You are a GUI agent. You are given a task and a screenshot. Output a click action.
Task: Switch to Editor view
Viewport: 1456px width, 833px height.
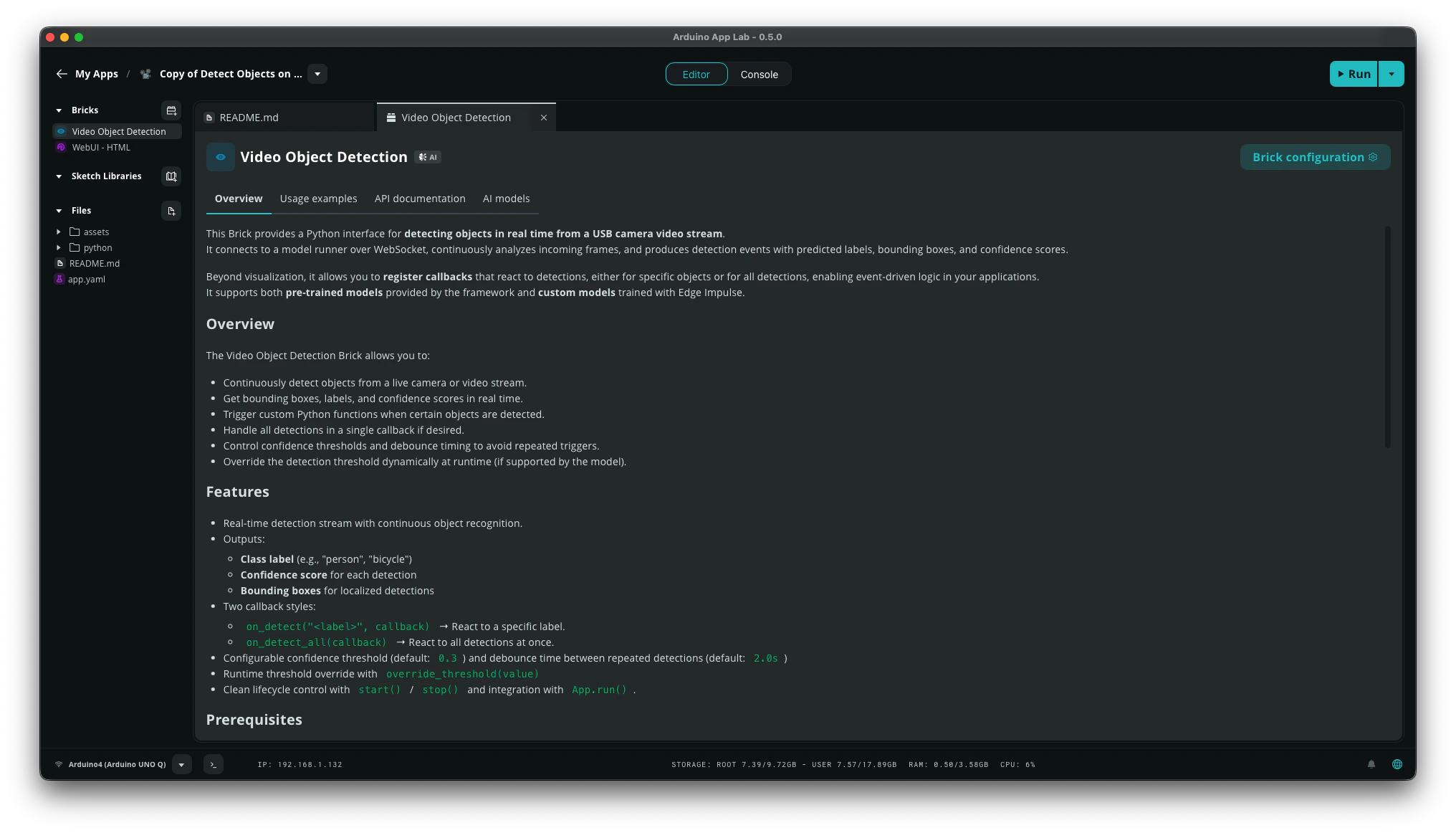(x=696, y=75)
